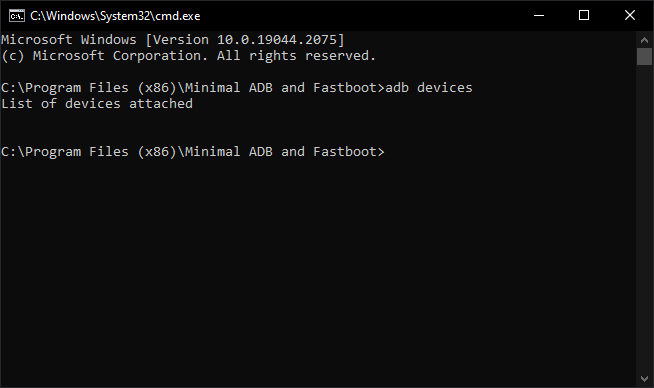Click the scrollbar down arrow
Image resolution: width=654 pixels, height=388 pixels.
(x=644, y=379)
